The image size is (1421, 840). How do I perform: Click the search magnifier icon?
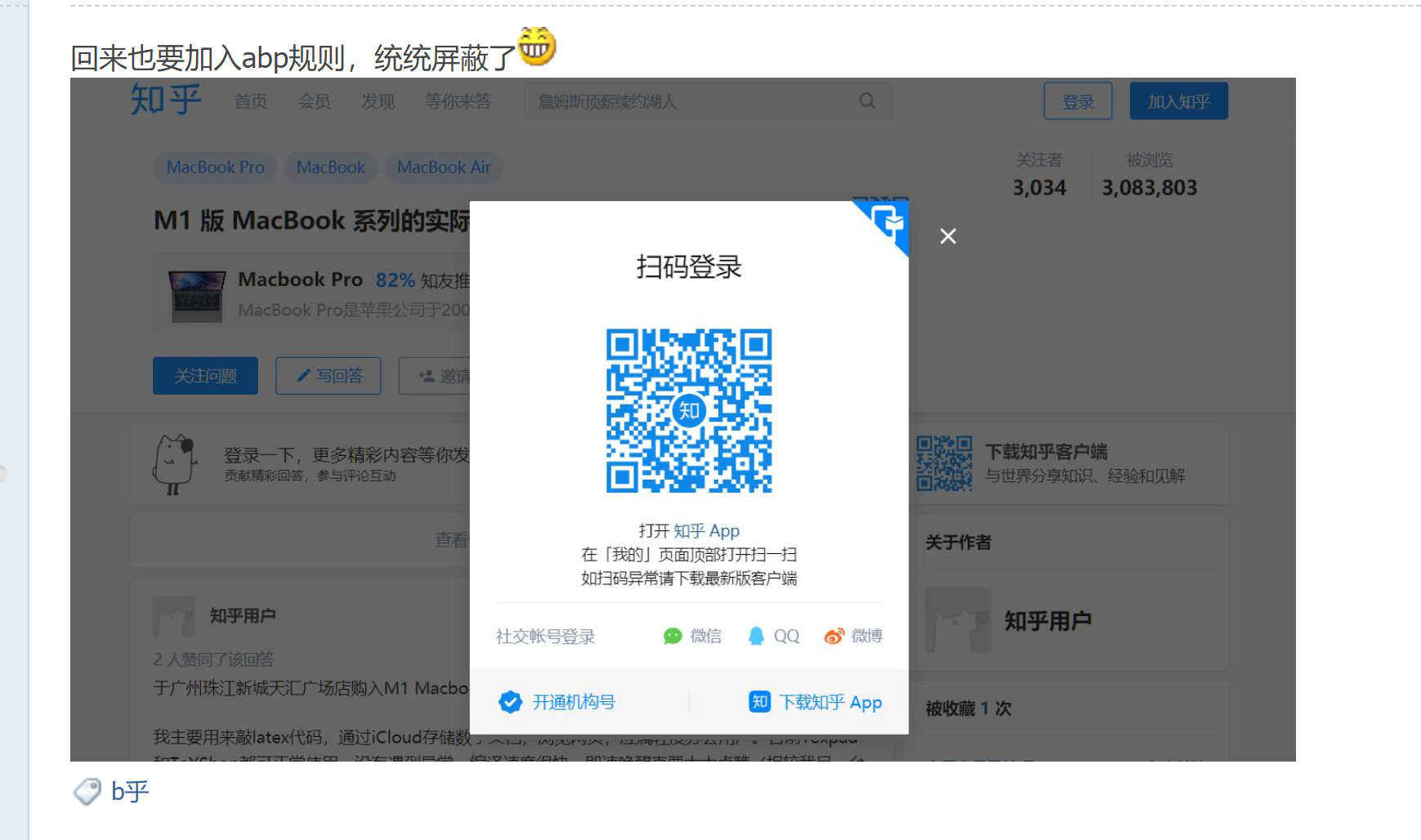pos(867,101)
